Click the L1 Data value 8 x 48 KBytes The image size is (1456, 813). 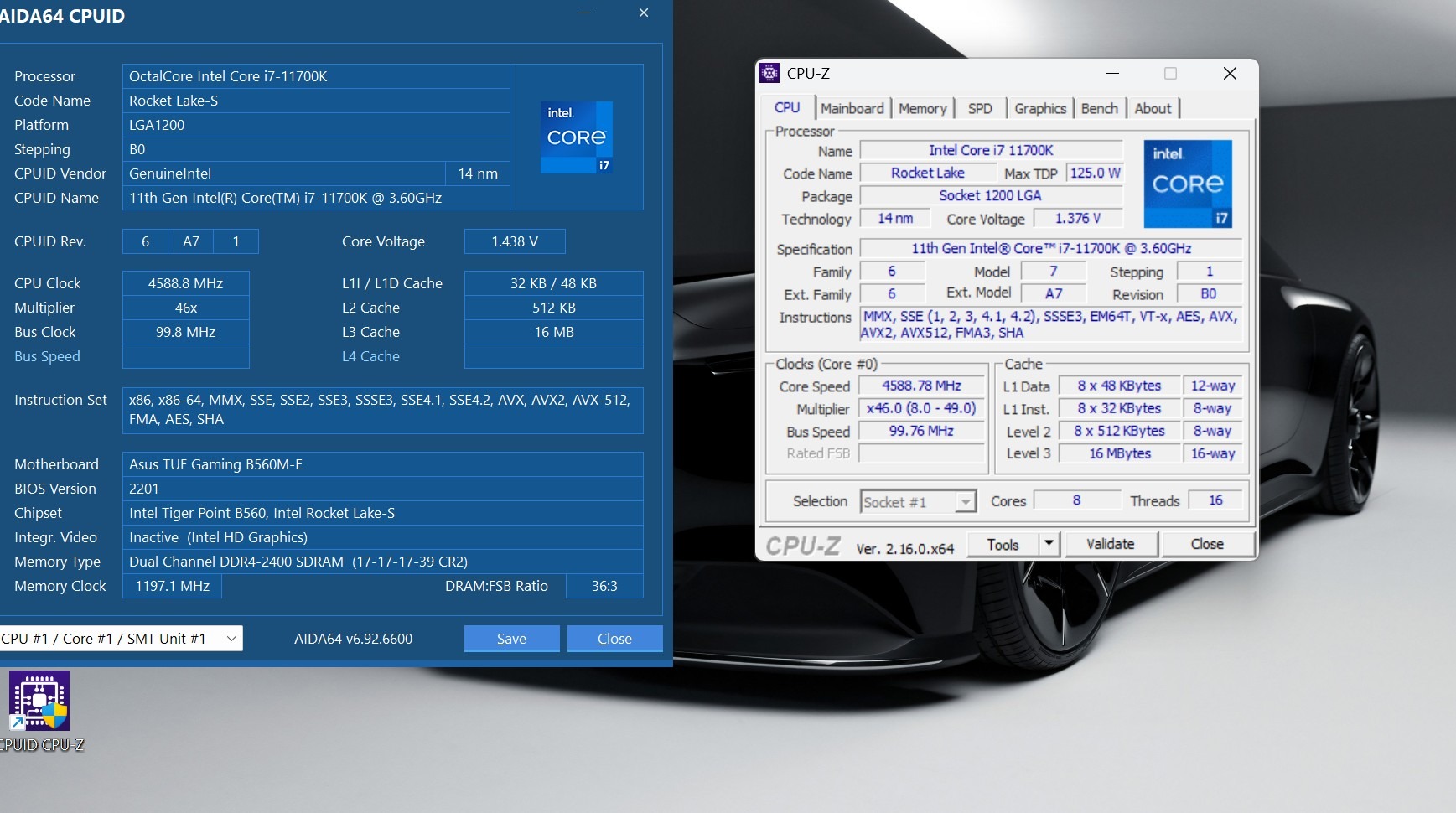(1119, 386)
